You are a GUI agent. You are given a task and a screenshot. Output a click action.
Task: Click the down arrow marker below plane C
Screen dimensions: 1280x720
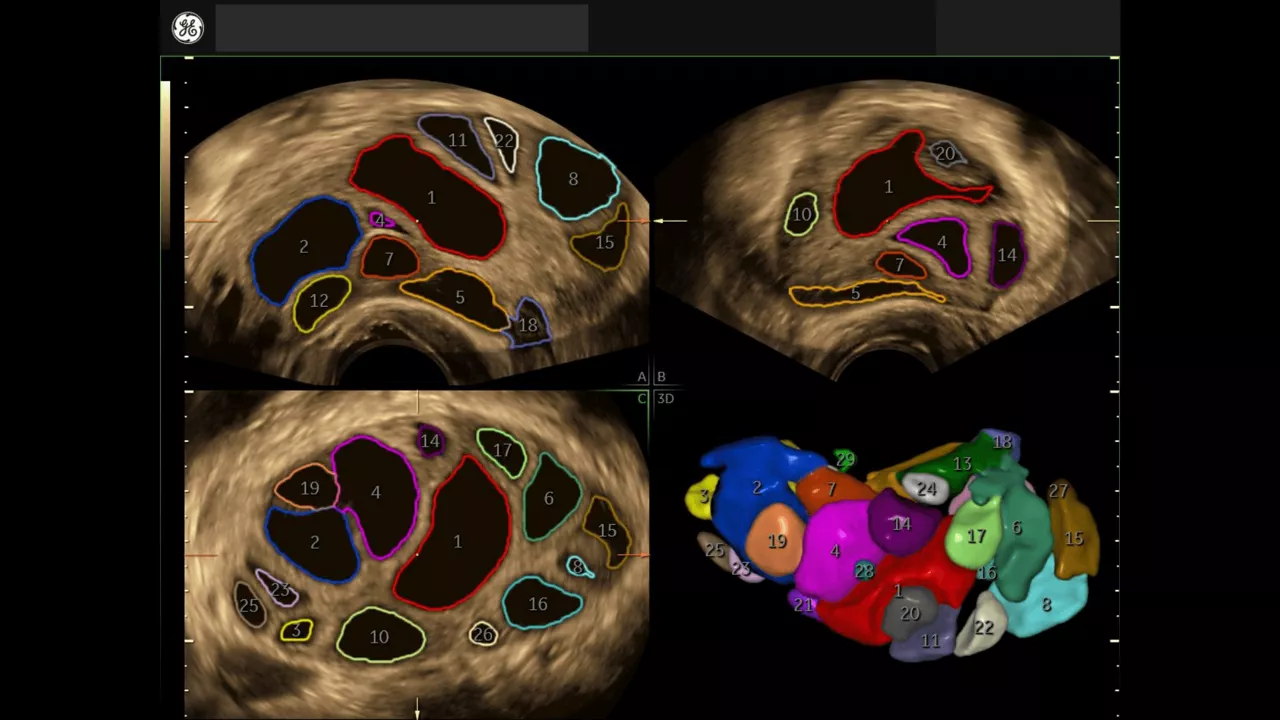[x=417, y=709]
